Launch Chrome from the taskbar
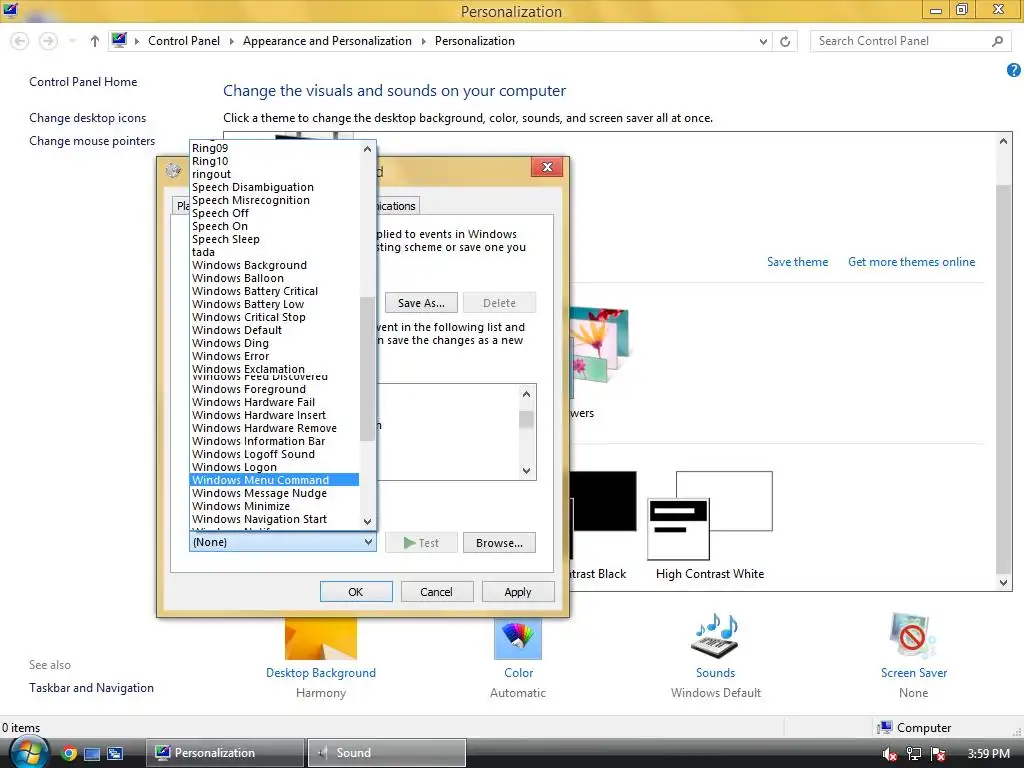The width and height of the screenshot is (1024, 768). tap(69, 753)
